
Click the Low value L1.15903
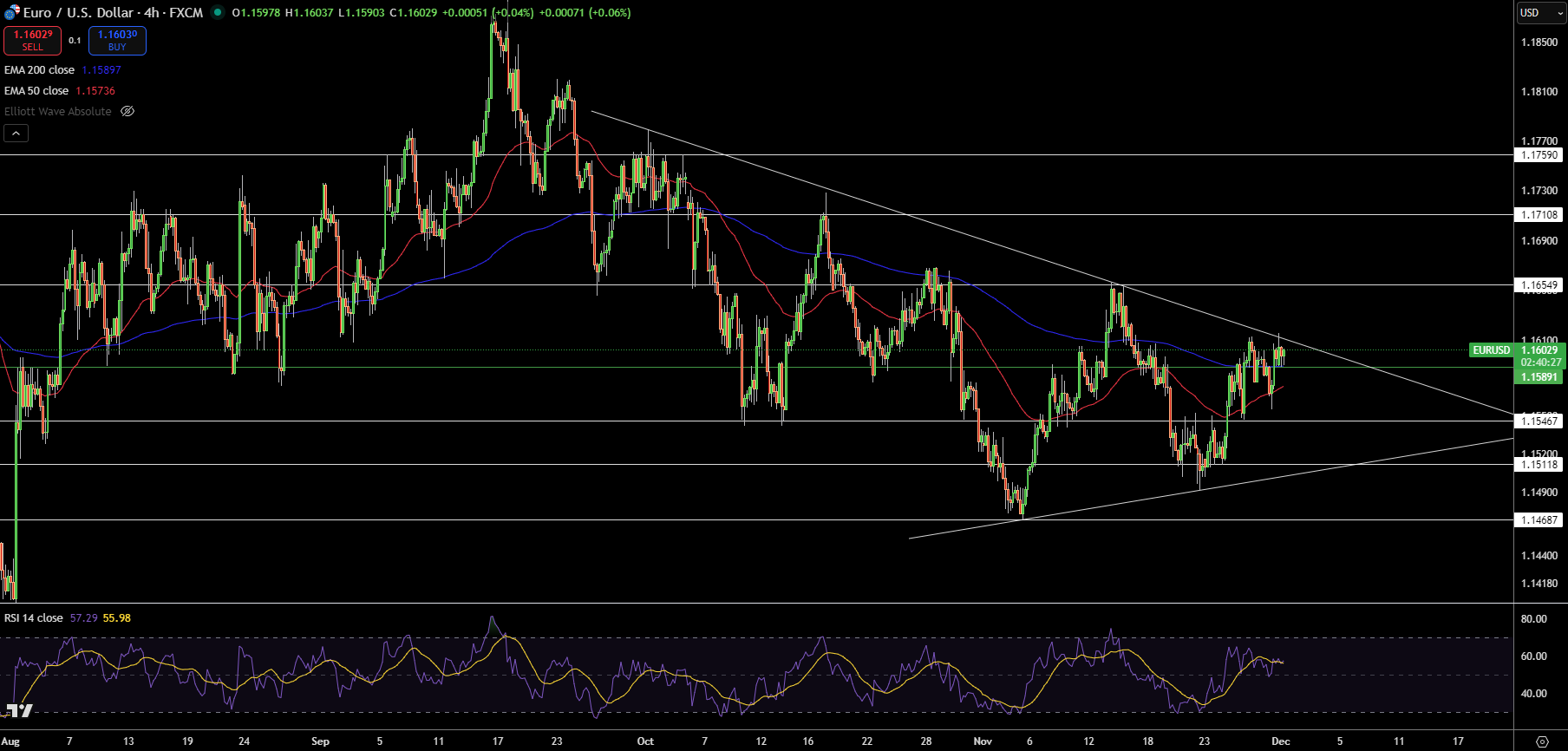[x=361, y=12]
